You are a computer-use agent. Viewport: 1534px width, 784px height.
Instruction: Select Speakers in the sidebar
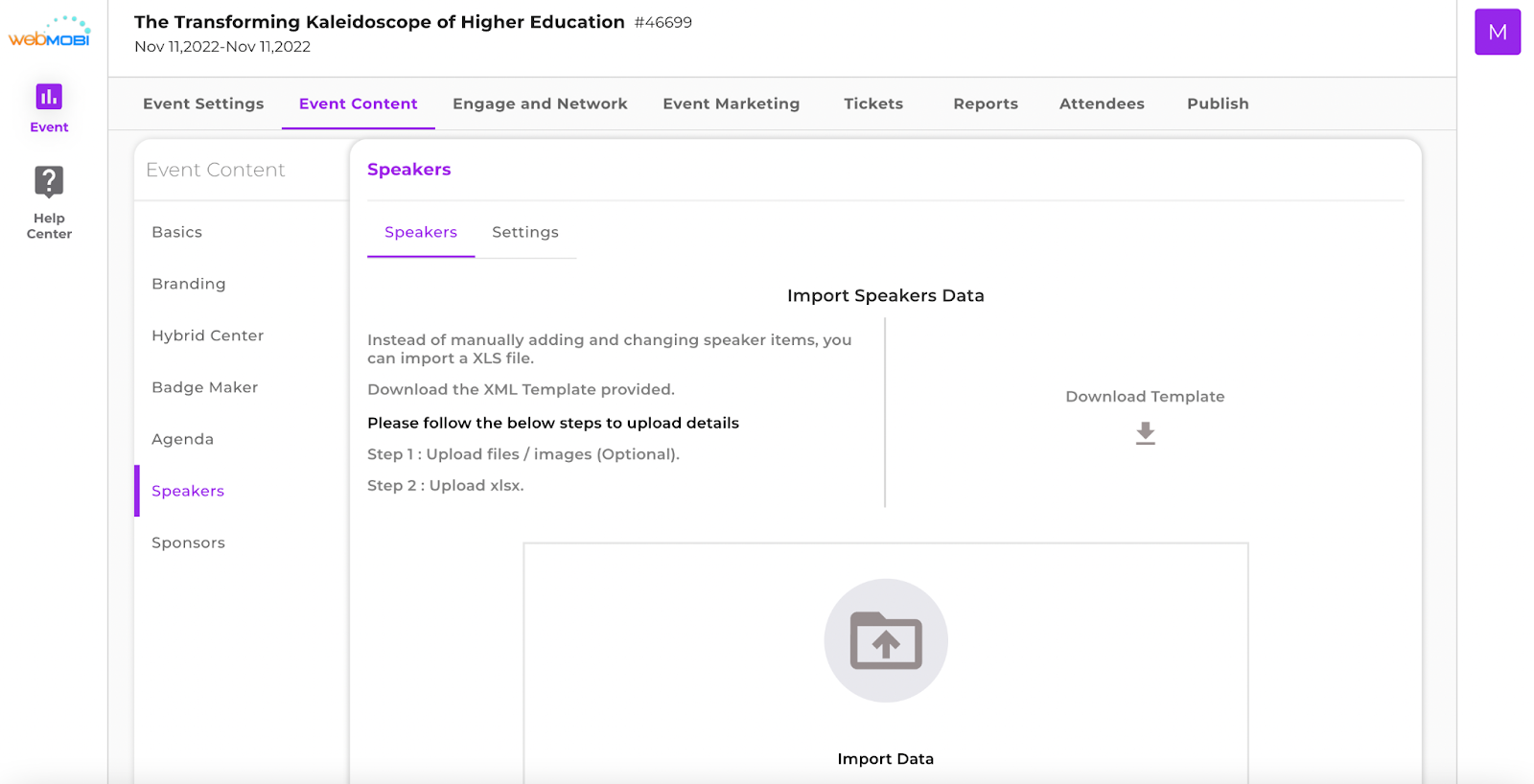click(188, 491)
